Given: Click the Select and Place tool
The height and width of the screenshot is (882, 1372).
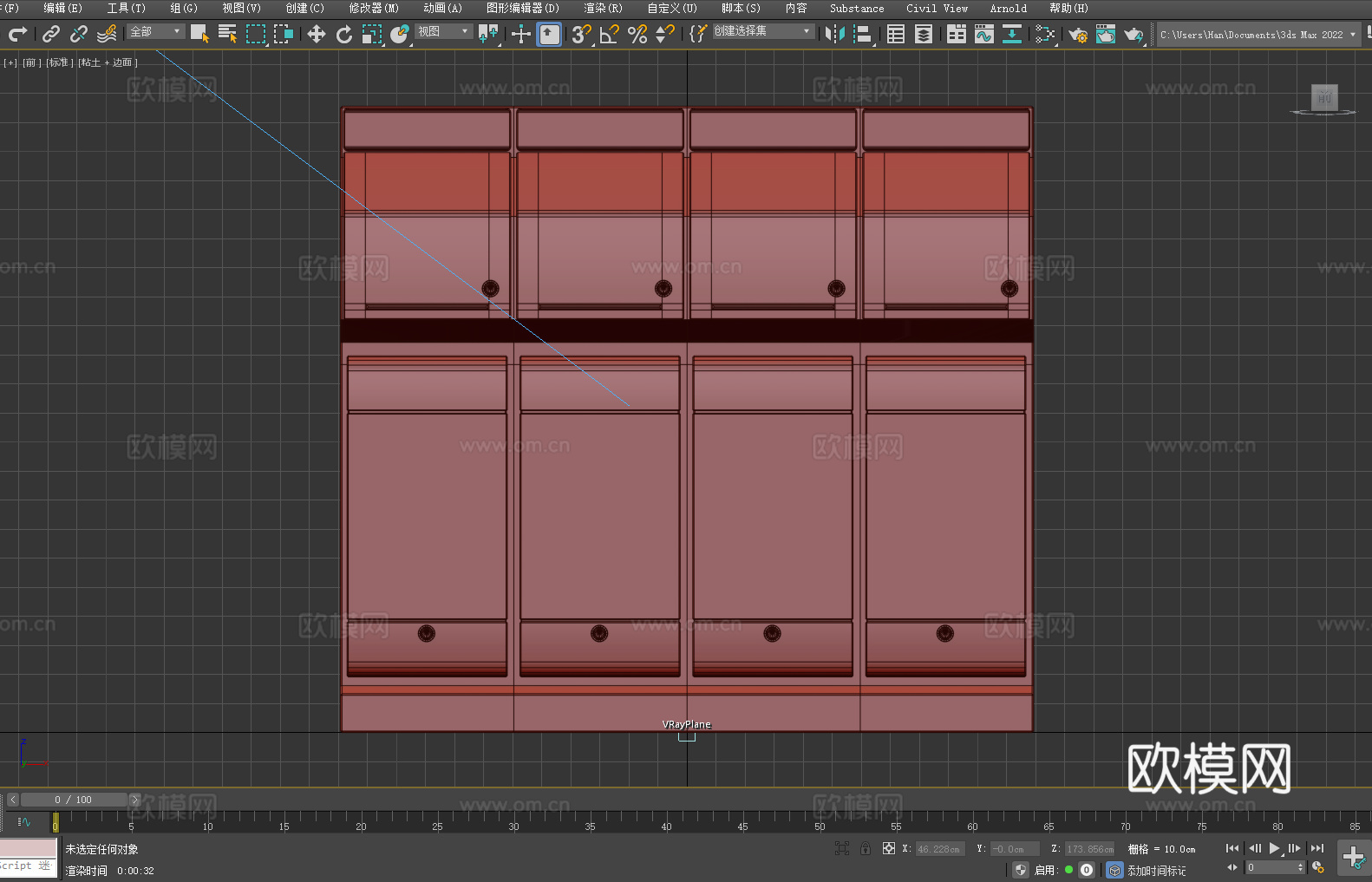Looking at the screenshot, I should pos(400,34).
